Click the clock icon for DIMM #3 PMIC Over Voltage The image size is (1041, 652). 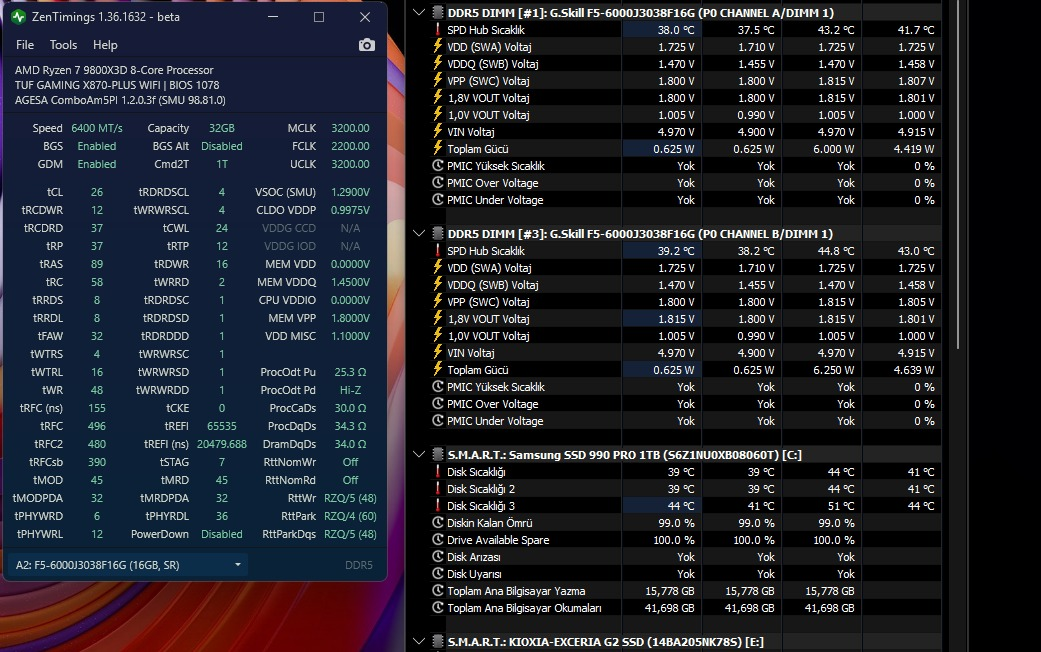(438, 404)
